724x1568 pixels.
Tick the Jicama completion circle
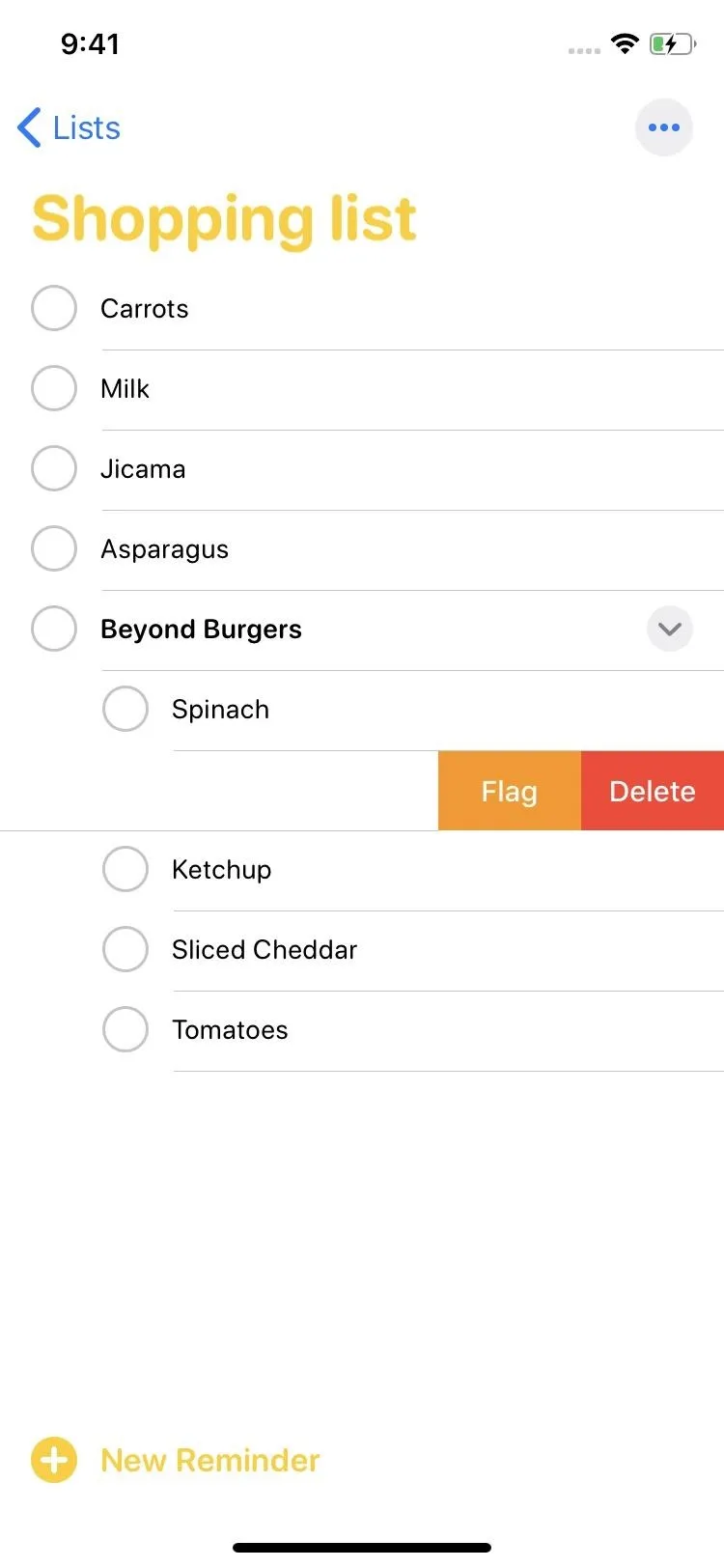(54, 468)
